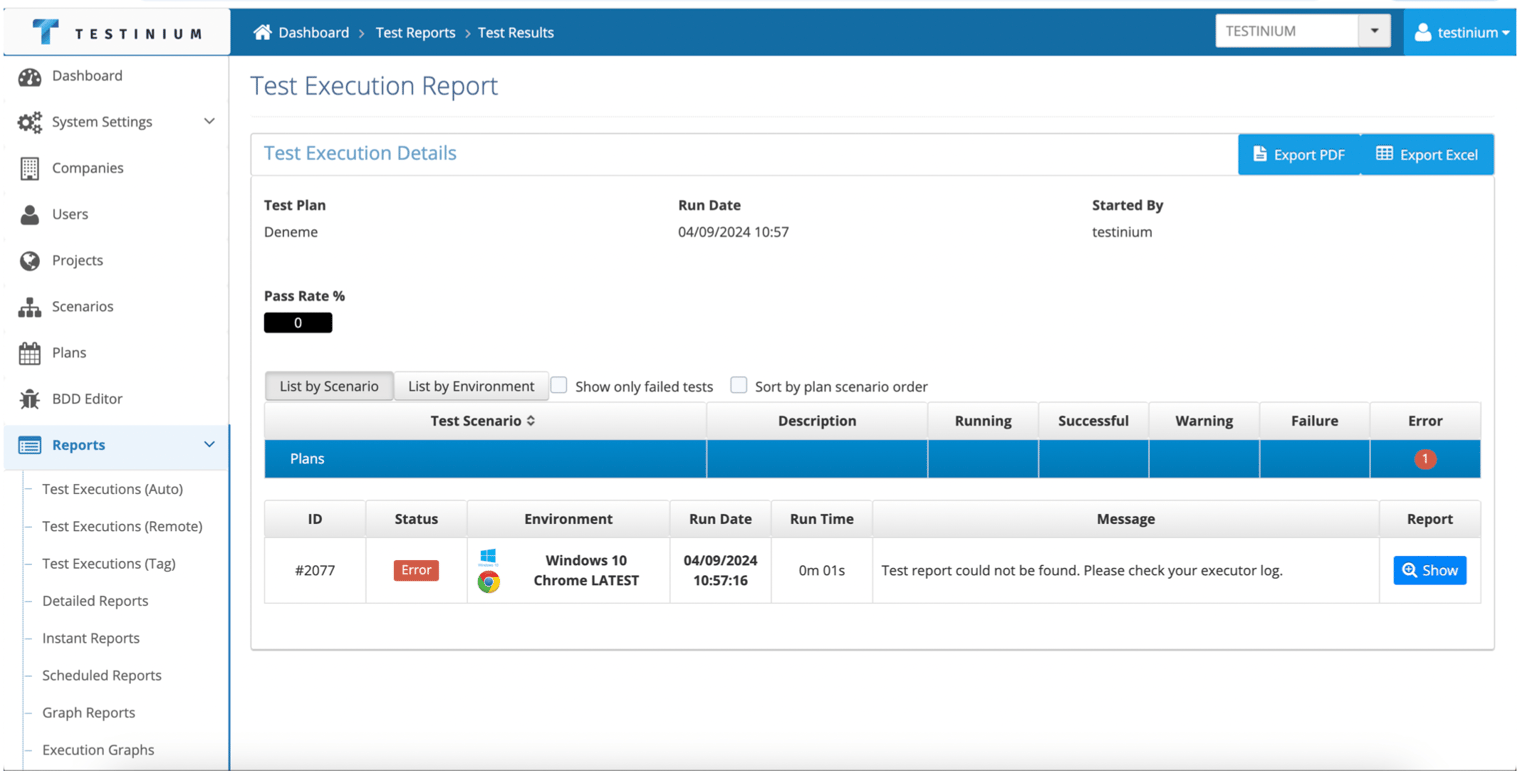Open Test Executions (Auto) report
1520x773 pixels.
112,489
